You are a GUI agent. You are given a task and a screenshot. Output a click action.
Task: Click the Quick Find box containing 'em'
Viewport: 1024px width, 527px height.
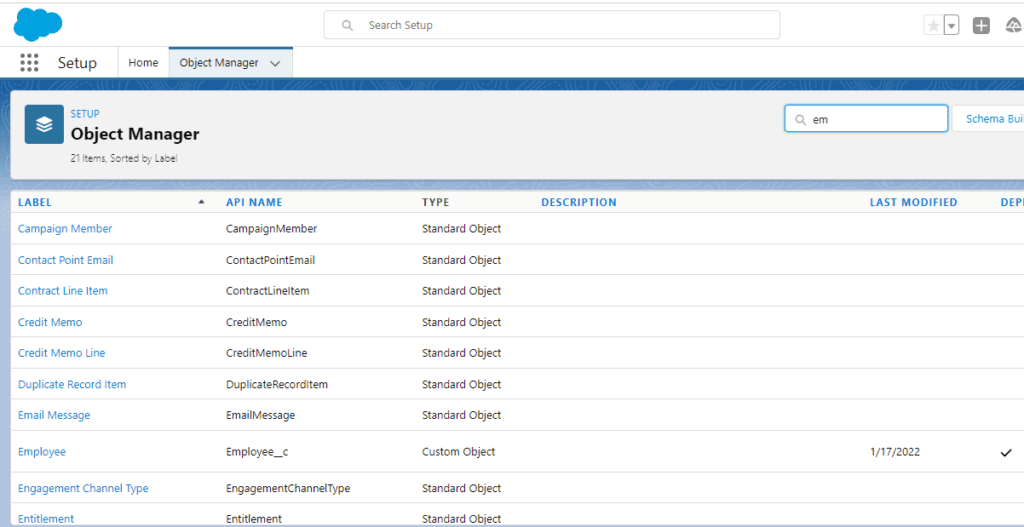866,119
